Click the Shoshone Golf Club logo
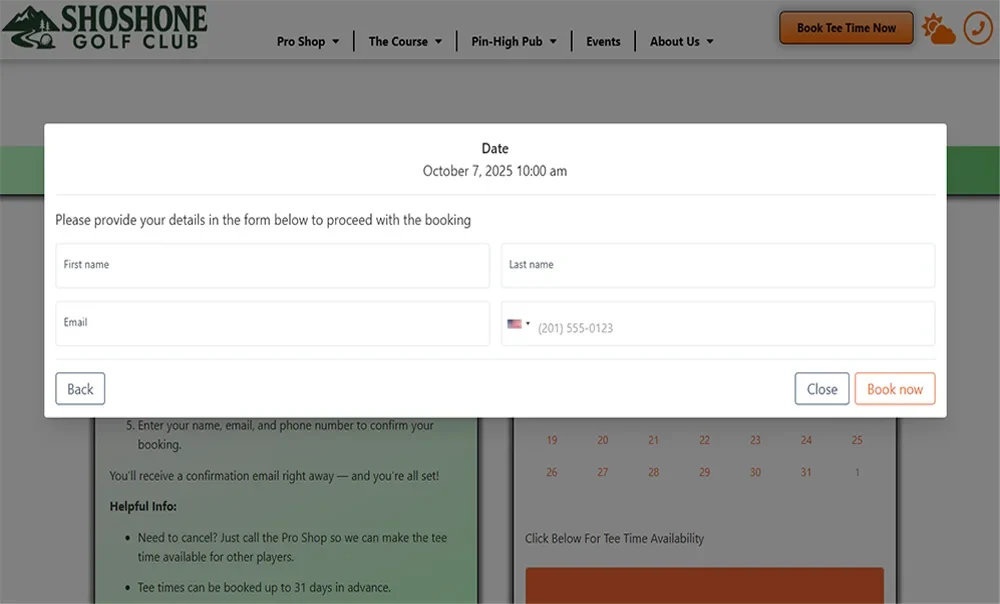The height and width of the screenshot is (604, 1000). (105, 27)
